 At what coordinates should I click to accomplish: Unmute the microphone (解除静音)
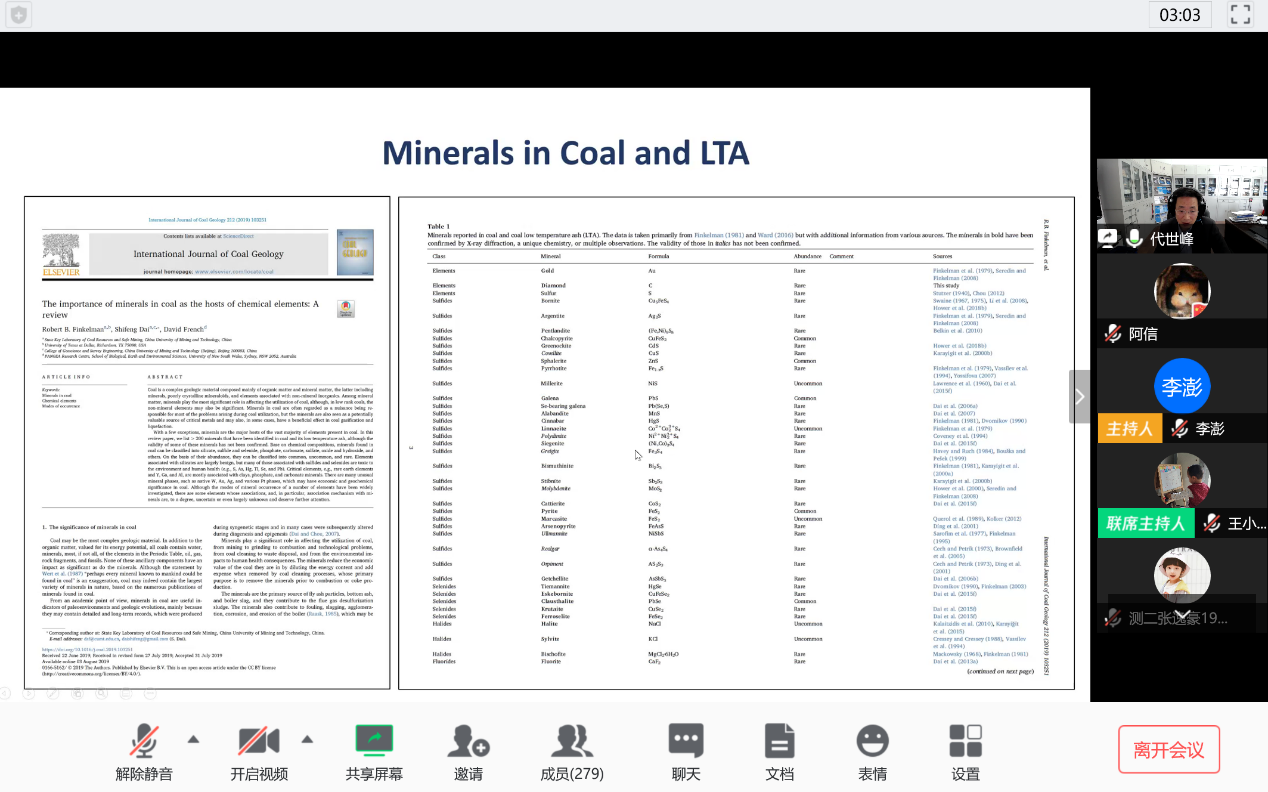pyautogui.click(x=144, y=751)
